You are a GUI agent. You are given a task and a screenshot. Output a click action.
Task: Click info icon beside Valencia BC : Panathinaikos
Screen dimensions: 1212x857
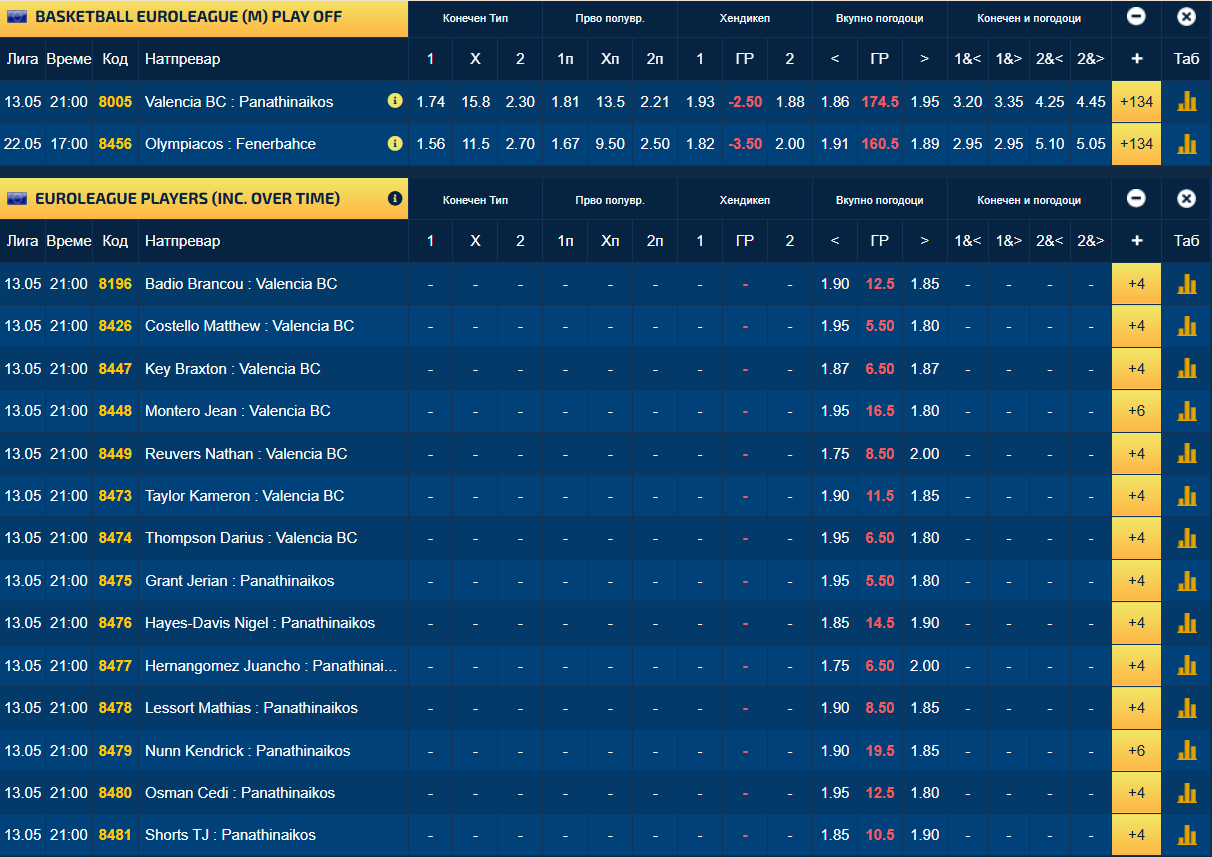coord(395,101)
